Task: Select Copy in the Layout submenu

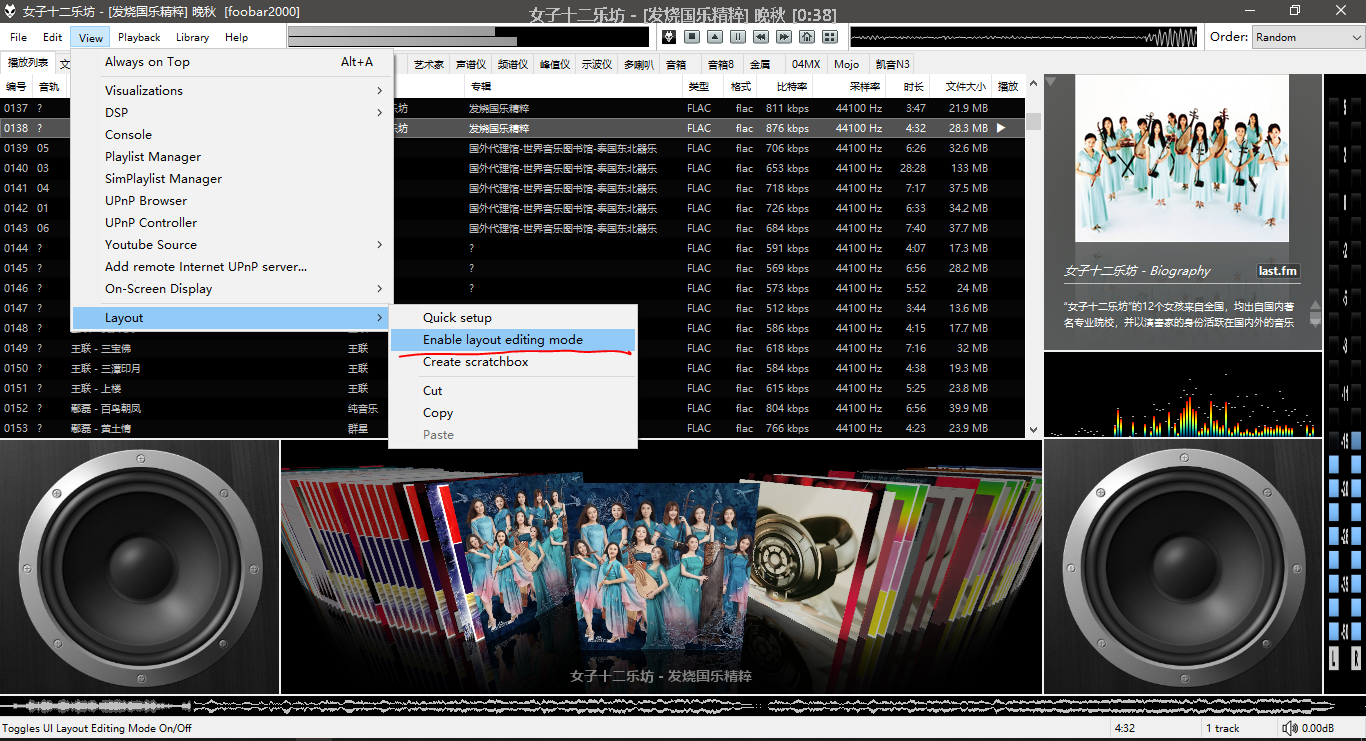Action: click(x=512, y=413)
